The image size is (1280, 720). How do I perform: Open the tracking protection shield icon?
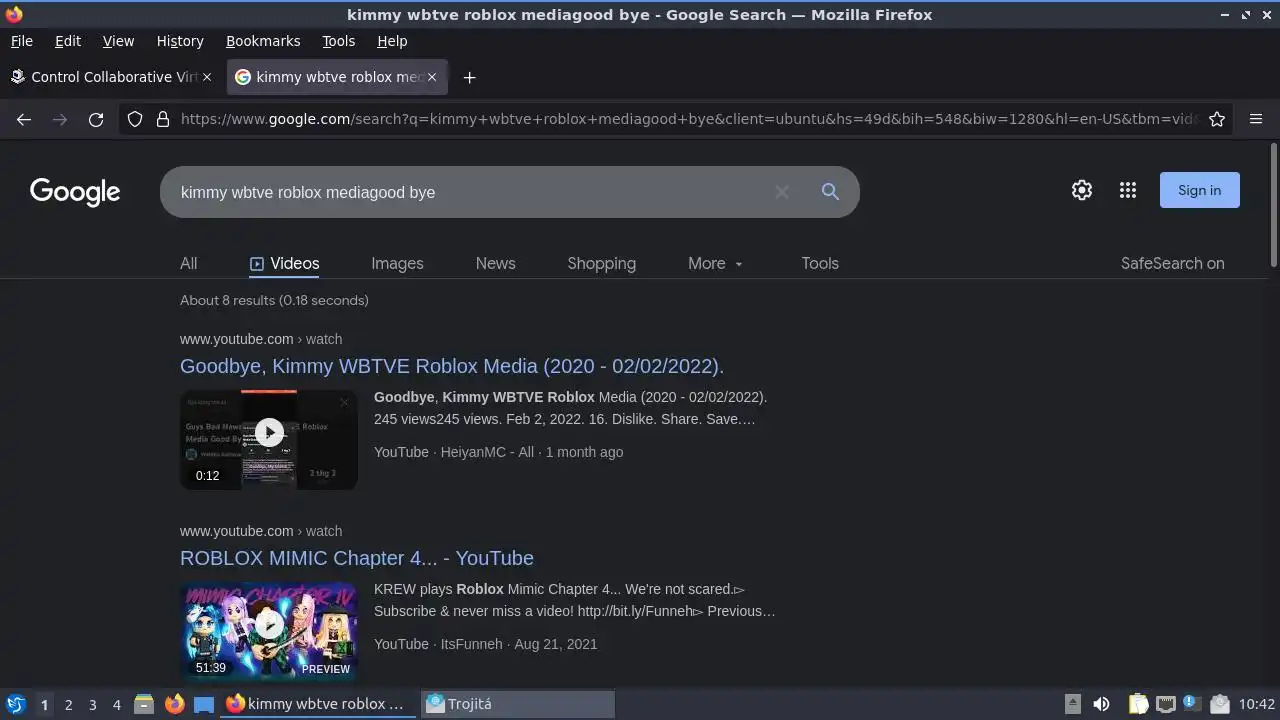coord(135,119)
